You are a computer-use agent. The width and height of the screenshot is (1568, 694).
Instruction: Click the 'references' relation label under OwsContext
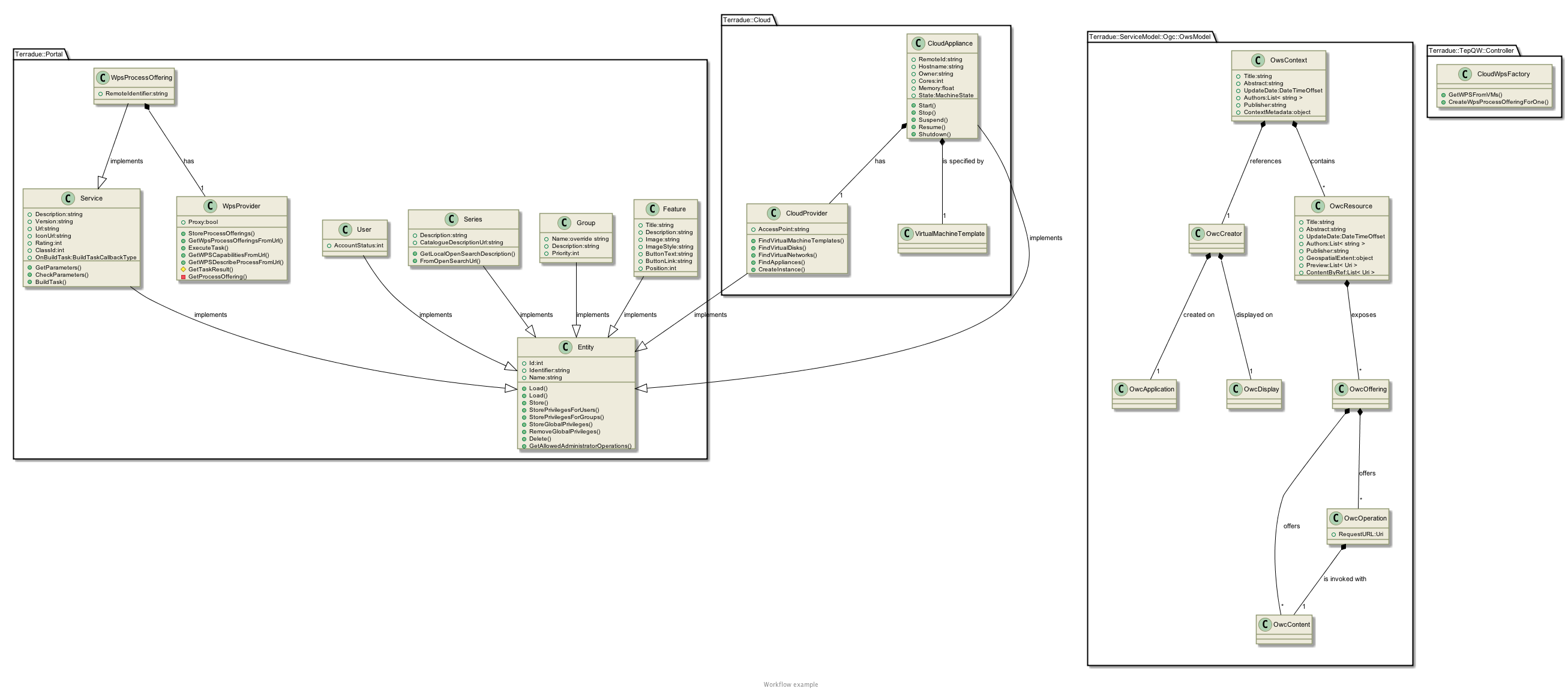click(1266, 161)
